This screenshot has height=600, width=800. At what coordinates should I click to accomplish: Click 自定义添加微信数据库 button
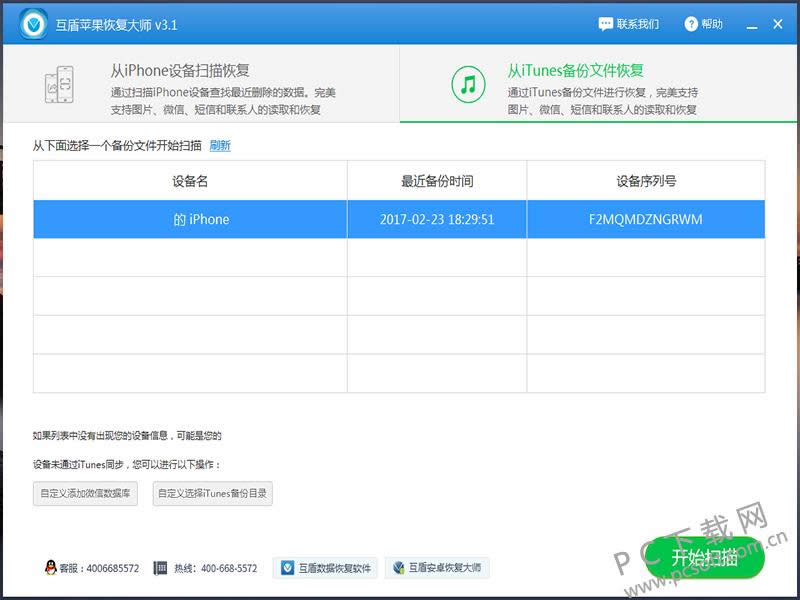click(x=85, y=493)
